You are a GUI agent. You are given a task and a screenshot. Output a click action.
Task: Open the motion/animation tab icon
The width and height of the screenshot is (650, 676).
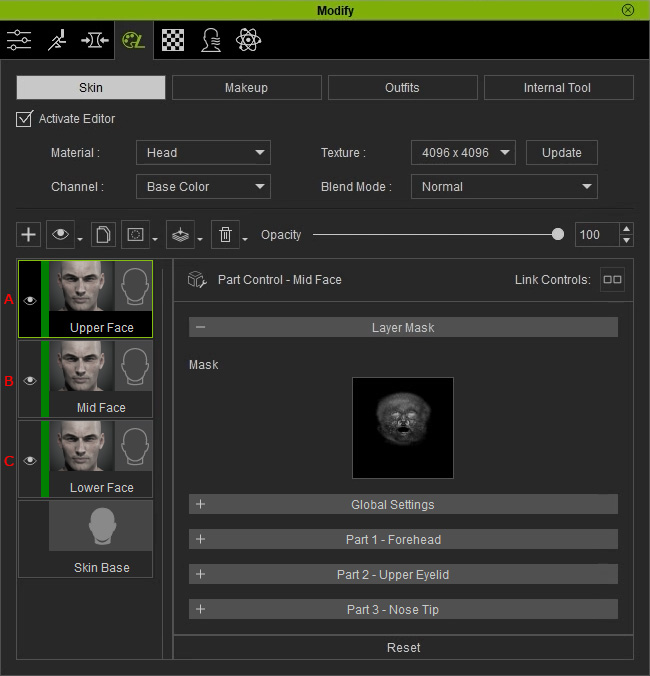(56, 41)
